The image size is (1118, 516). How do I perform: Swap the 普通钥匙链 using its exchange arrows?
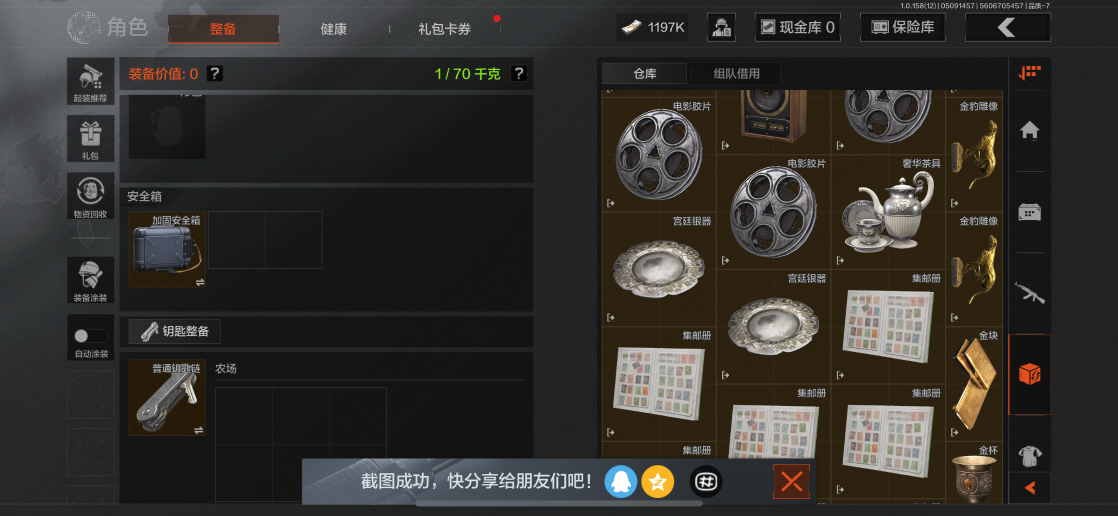(x=198, y=430)
